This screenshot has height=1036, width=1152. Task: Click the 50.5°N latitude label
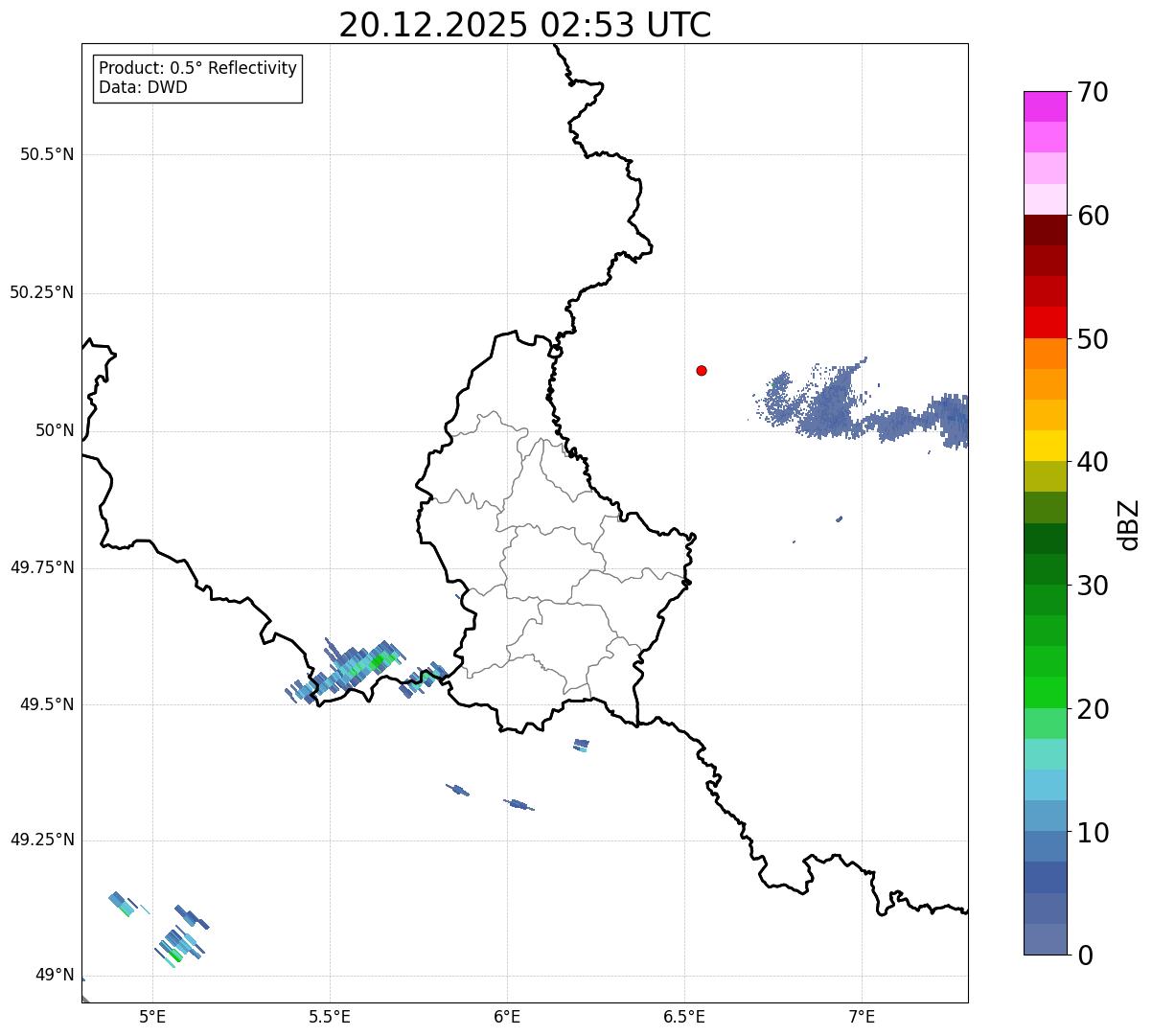[x=47, y=154]
